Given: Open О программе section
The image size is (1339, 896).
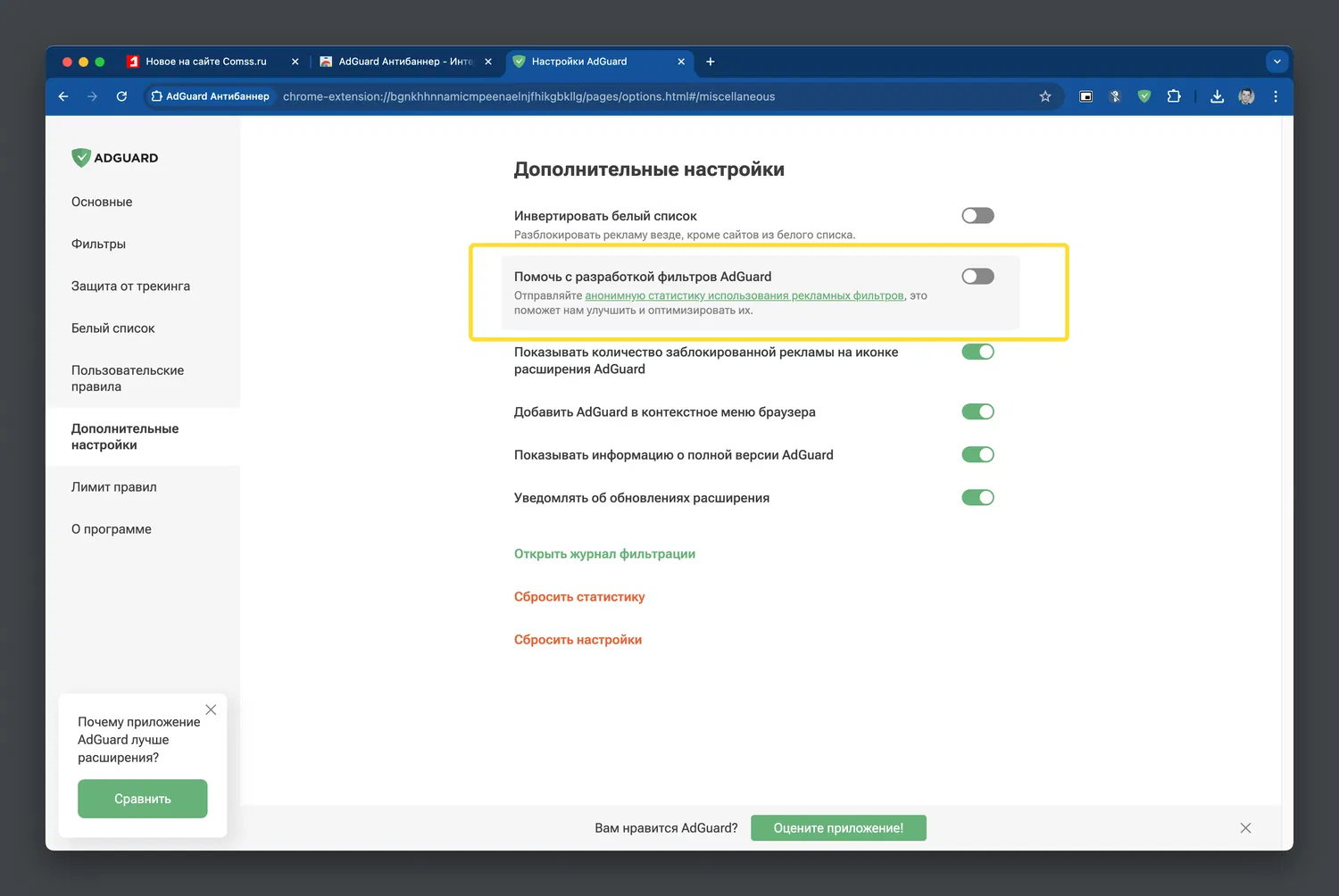Looking at the screenshot, I should point(112,528).
